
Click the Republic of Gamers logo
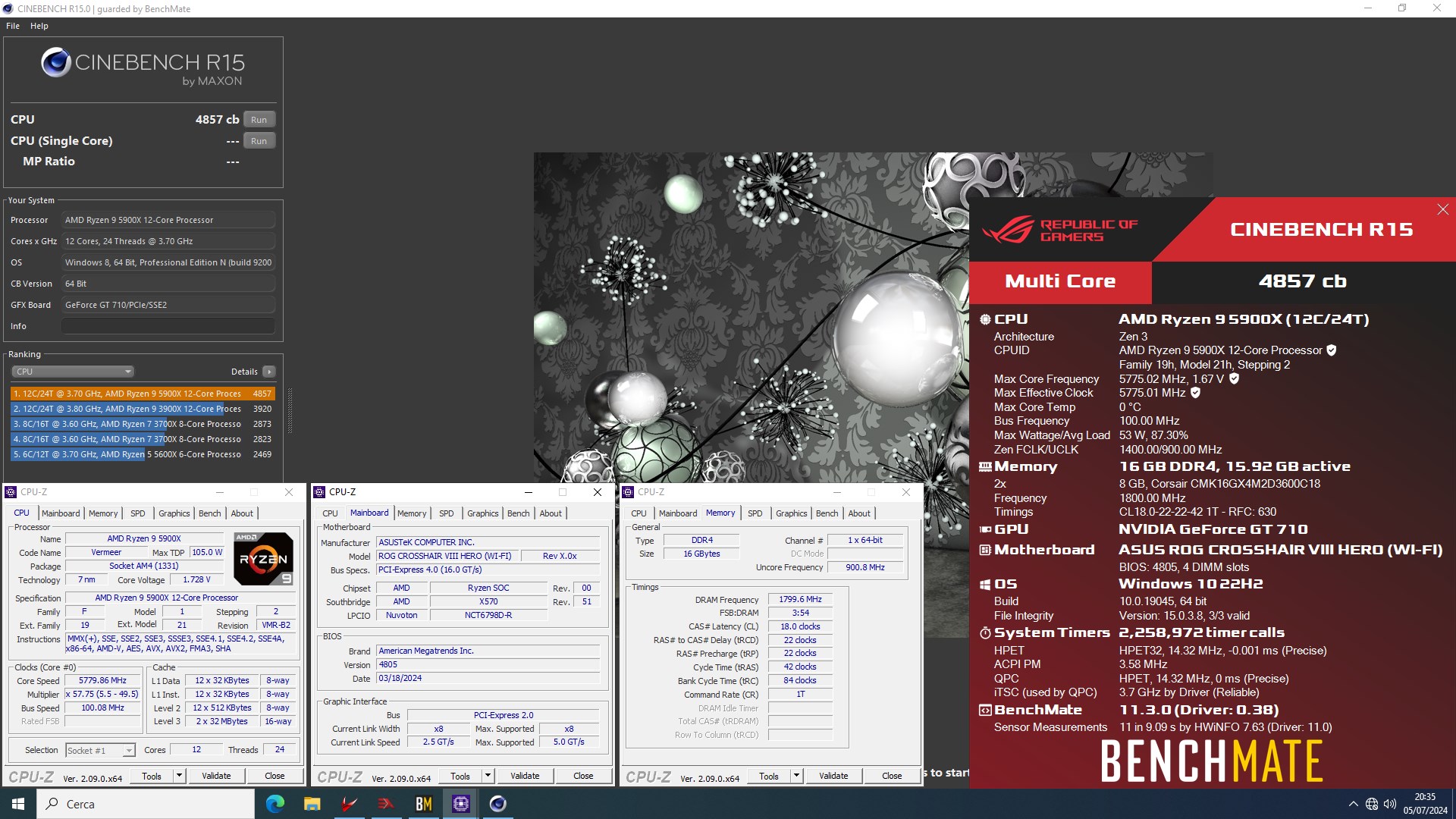click(x=1060, y=230)
